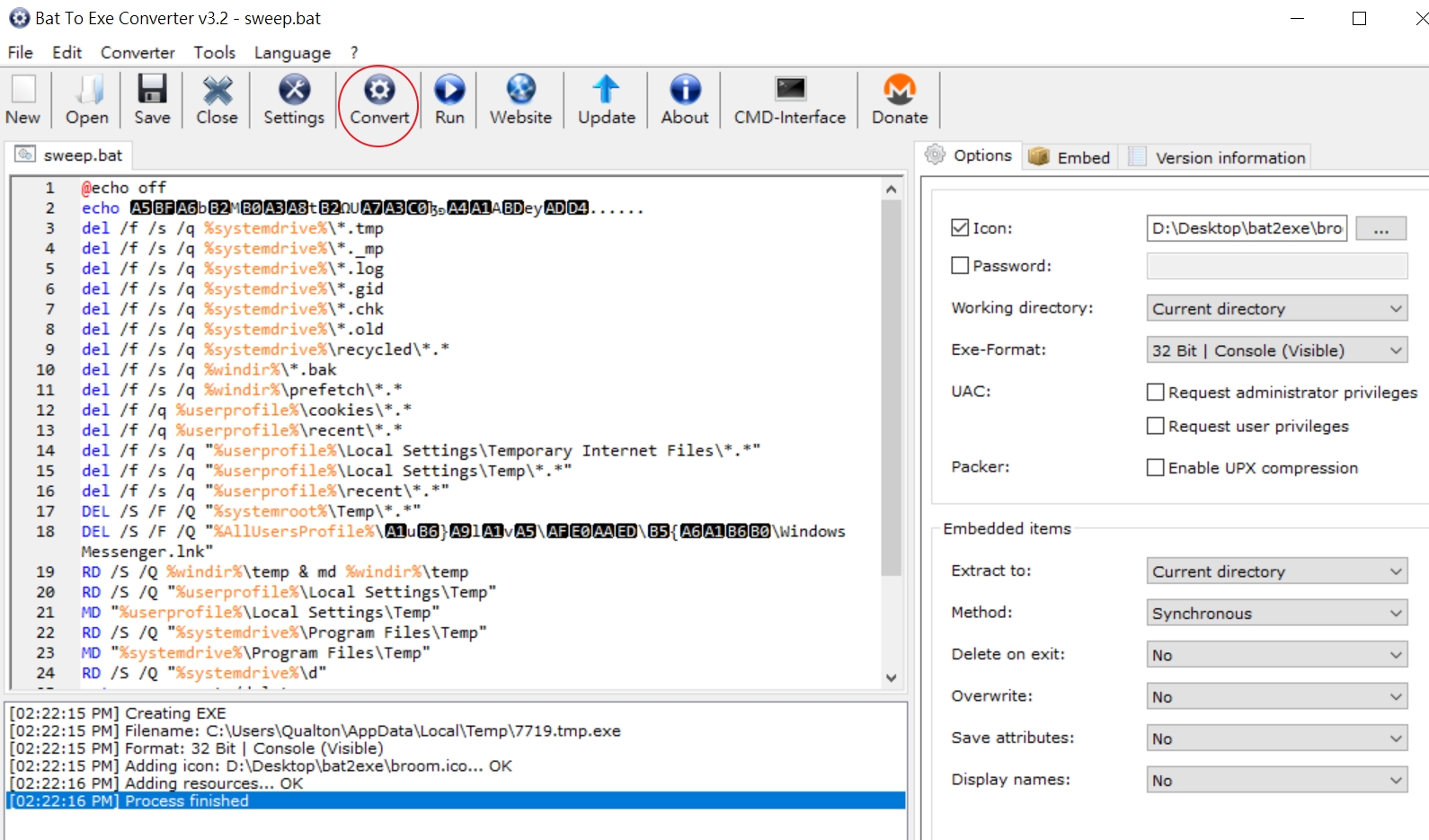The height and width of the screenshot is (840, 1429).
Task: Click the log line 'Format: 32 Bit | Console'
Action: [x=196, y=748]
